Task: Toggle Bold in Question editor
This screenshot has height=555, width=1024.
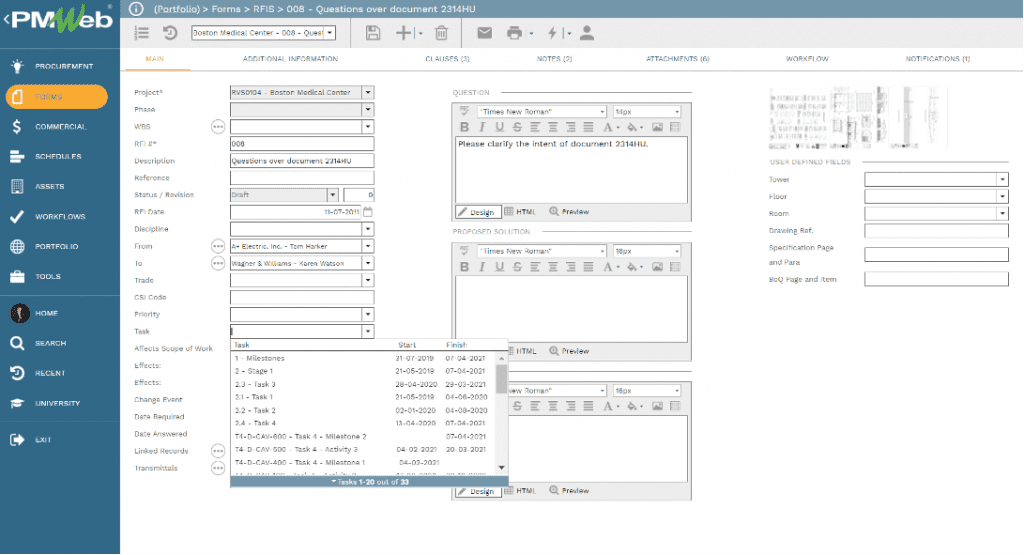Action: click(x=464, y=127)
